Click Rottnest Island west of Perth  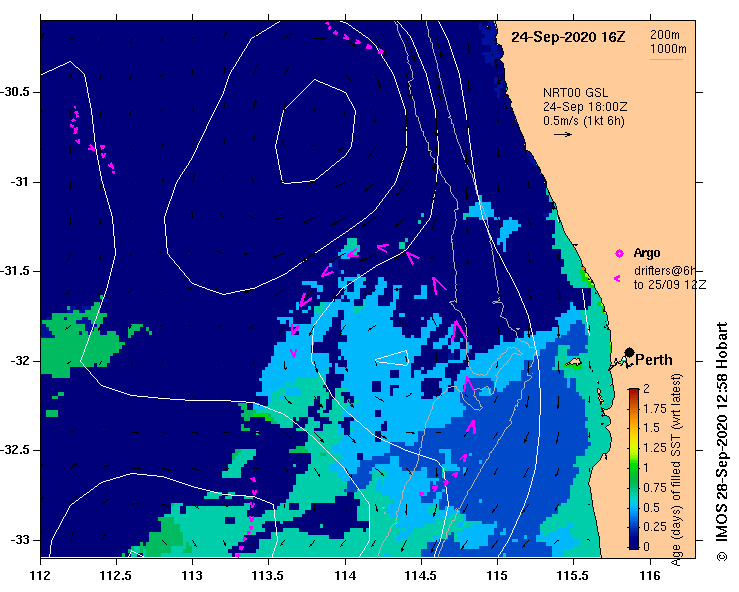[573, 362]
